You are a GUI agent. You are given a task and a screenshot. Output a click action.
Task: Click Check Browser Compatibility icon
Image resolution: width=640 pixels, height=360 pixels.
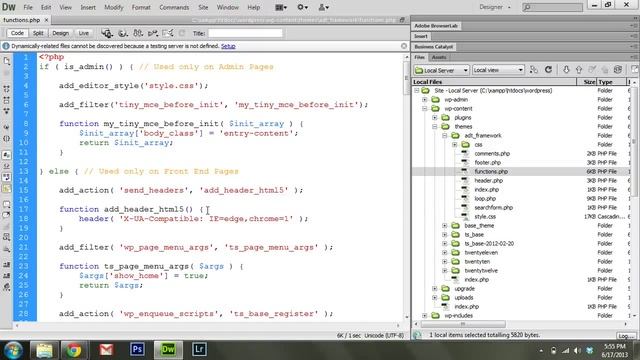[x=167, y=33]
